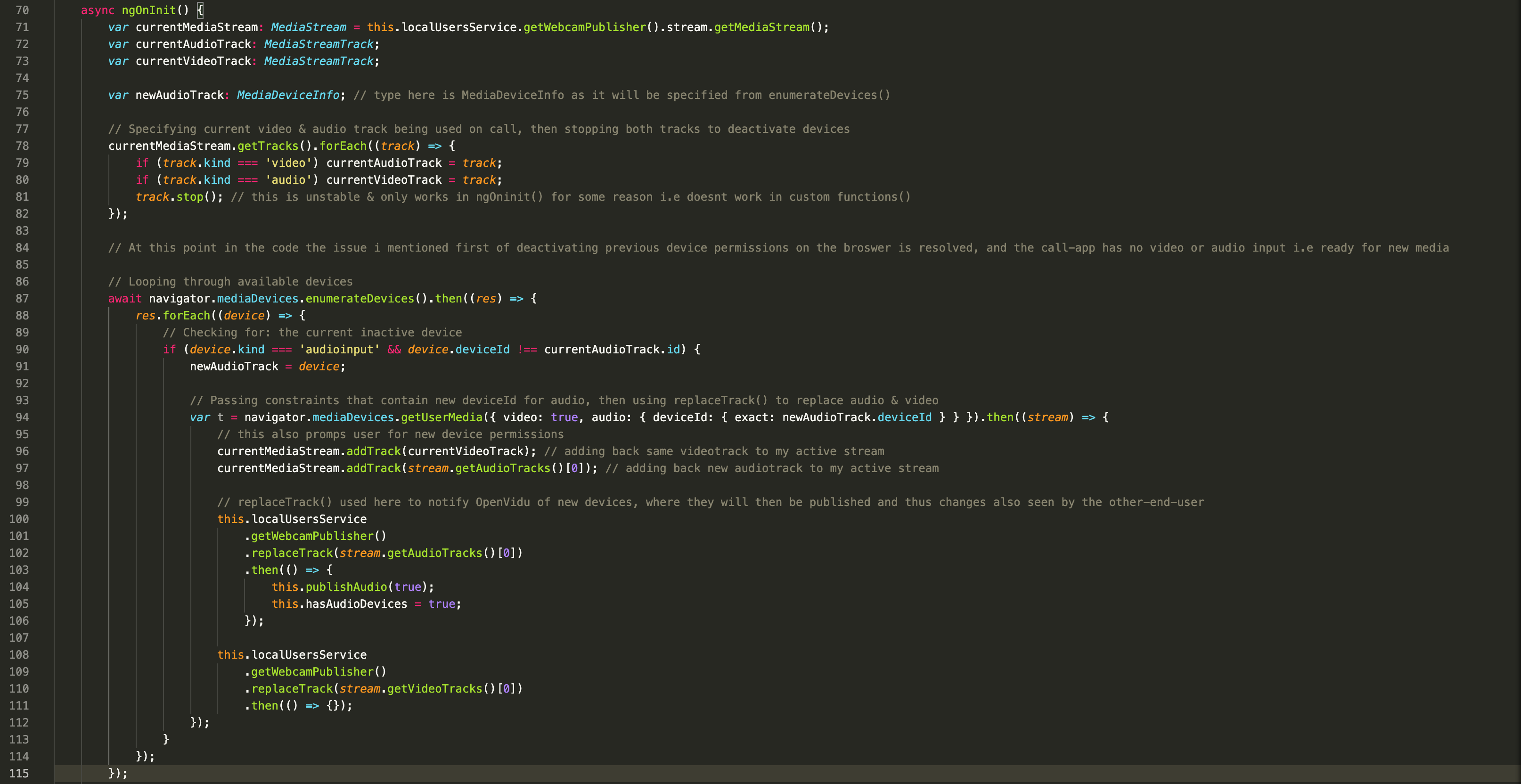Click line number 94 in the gutter
1521x784 pixels.
click(22, 417)
